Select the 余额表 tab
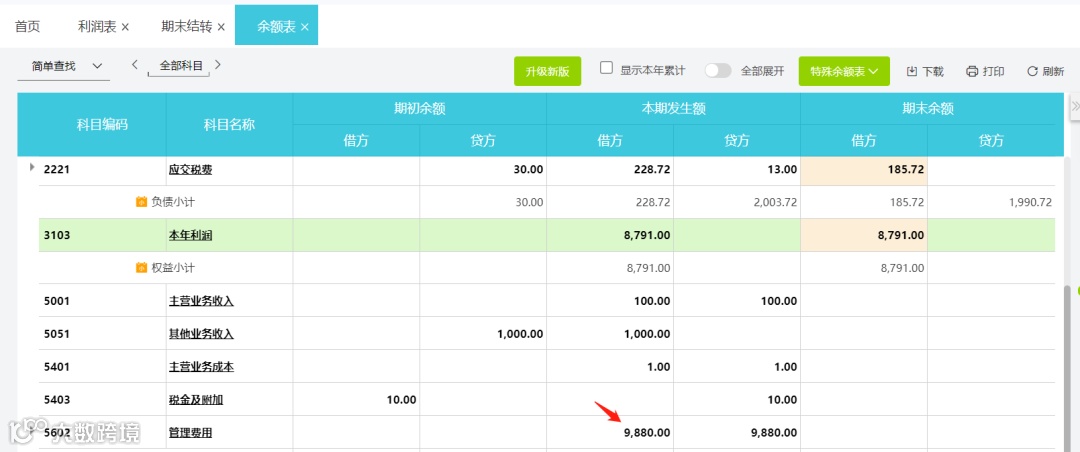This screenshot has height=452, width=1080. point(277,26)
